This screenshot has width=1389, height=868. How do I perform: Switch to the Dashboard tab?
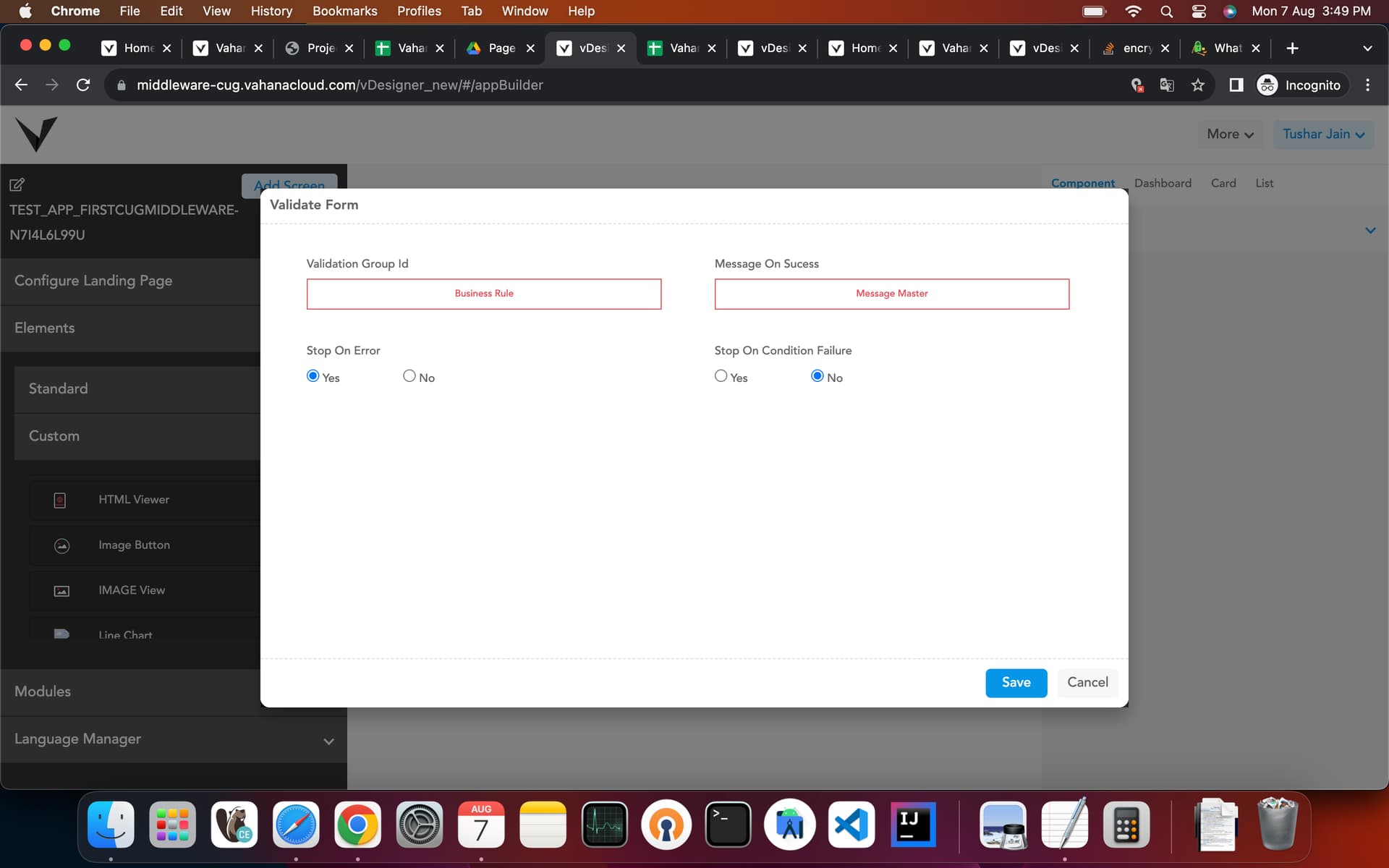[x=1162, y=183]
